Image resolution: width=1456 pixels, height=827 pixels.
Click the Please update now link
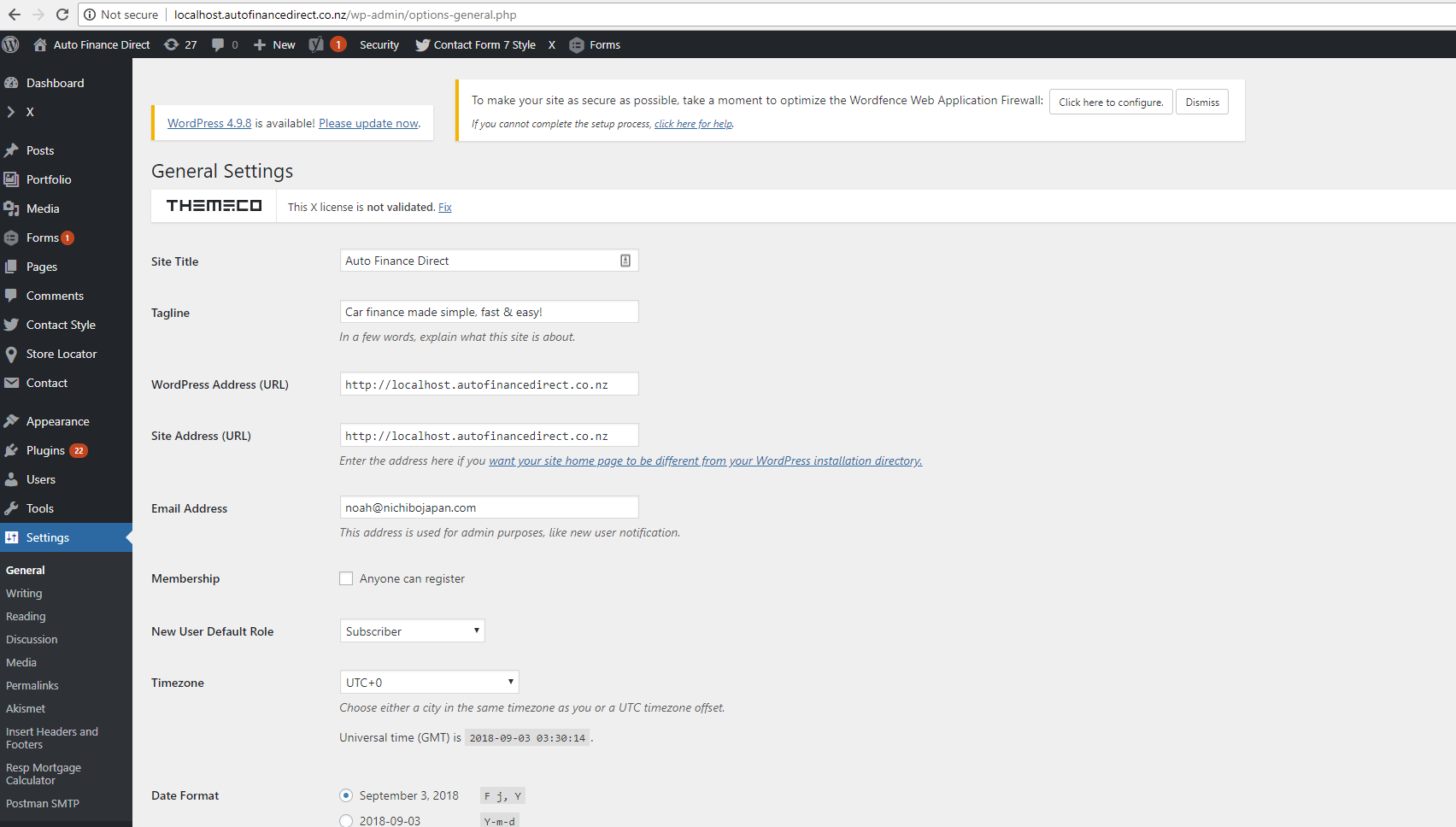(x=368, y=123)
